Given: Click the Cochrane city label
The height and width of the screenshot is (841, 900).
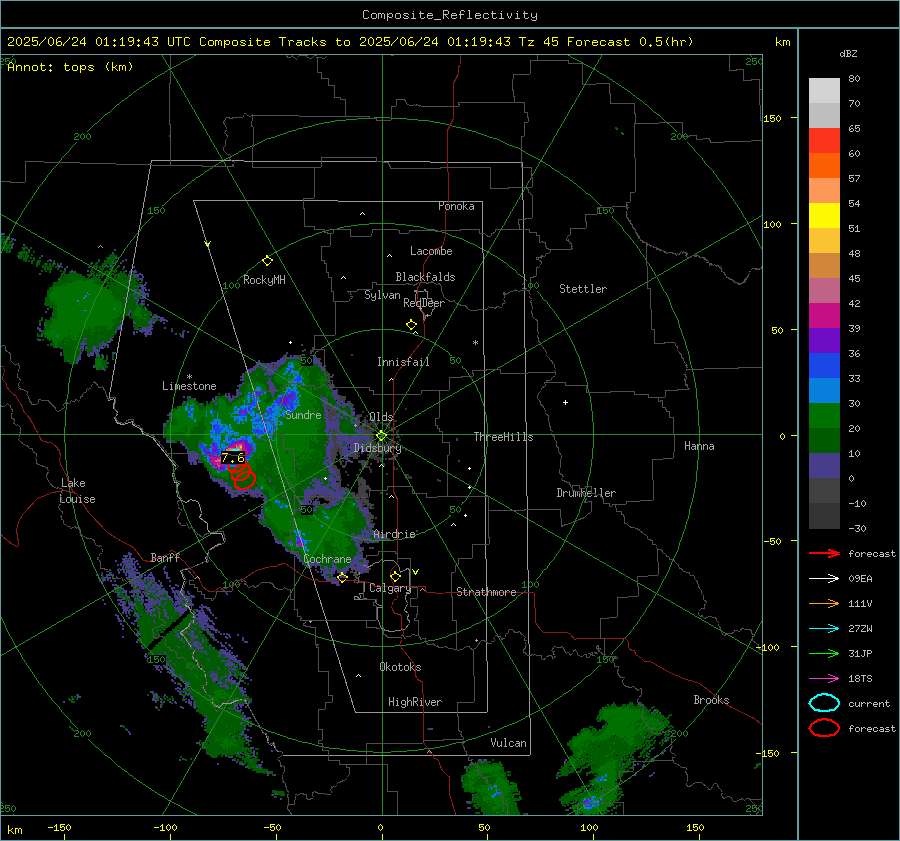Looking at the screenshot, I should click(327, 559).
